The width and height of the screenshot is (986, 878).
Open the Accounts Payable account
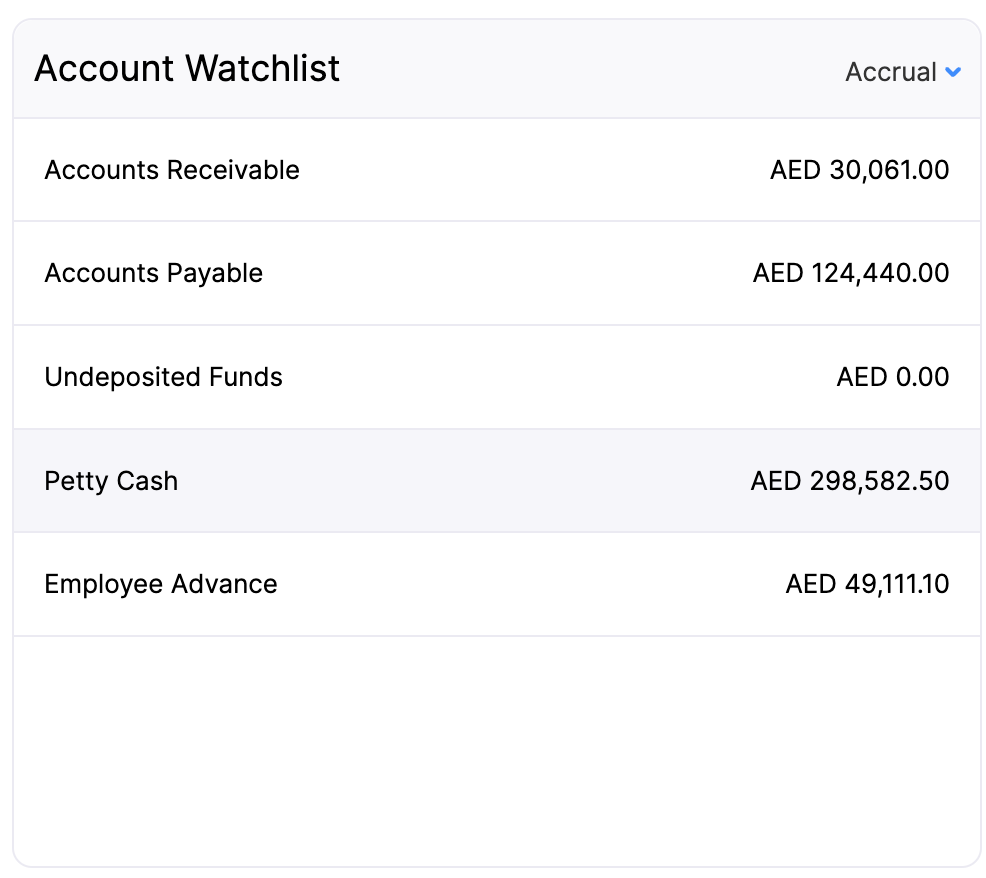493,273
